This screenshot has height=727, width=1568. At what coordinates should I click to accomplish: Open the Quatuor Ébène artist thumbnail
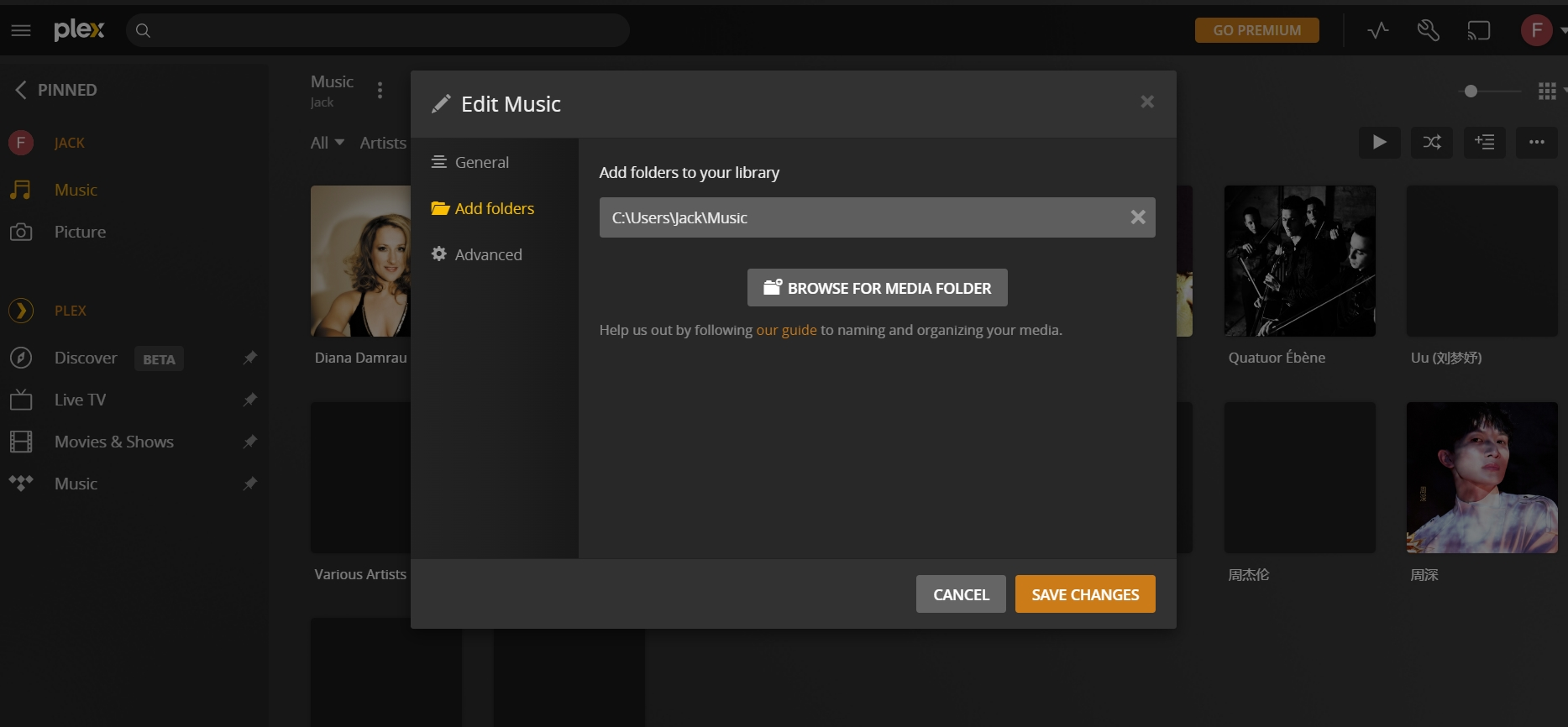[x=1300, y=261]
